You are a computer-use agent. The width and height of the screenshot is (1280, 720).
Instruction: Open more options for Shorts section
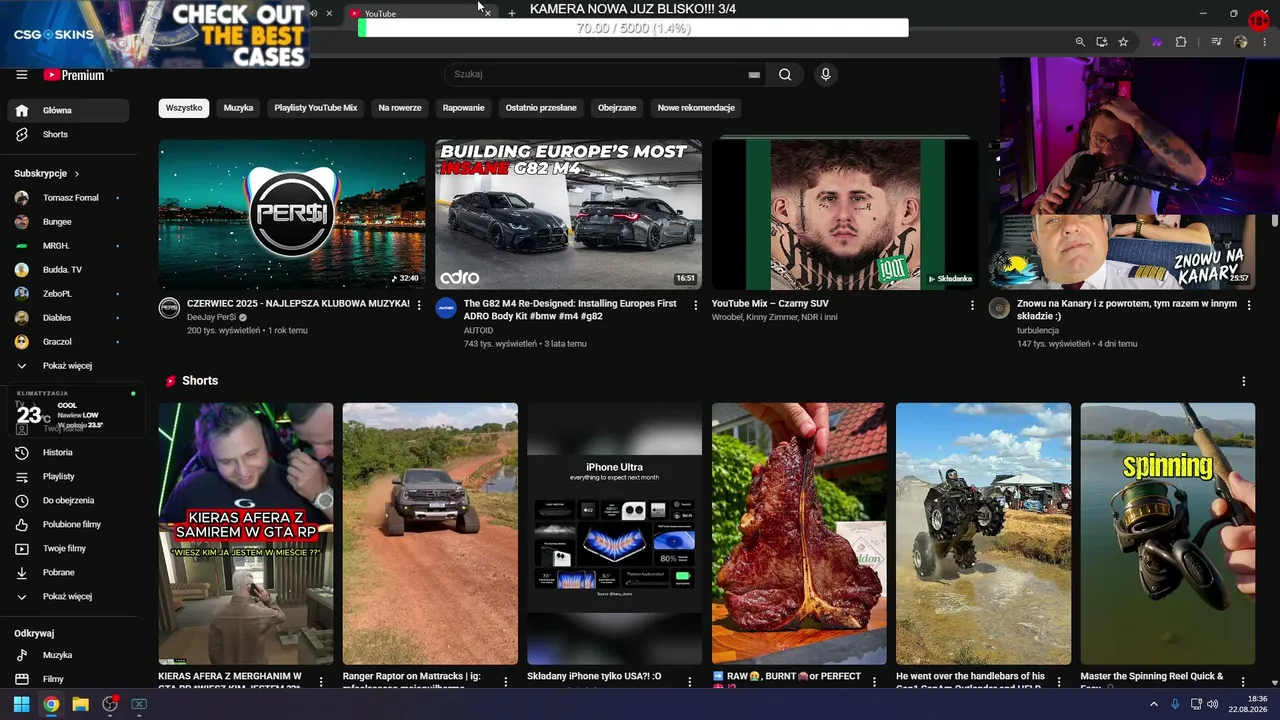coord(1244,381)
